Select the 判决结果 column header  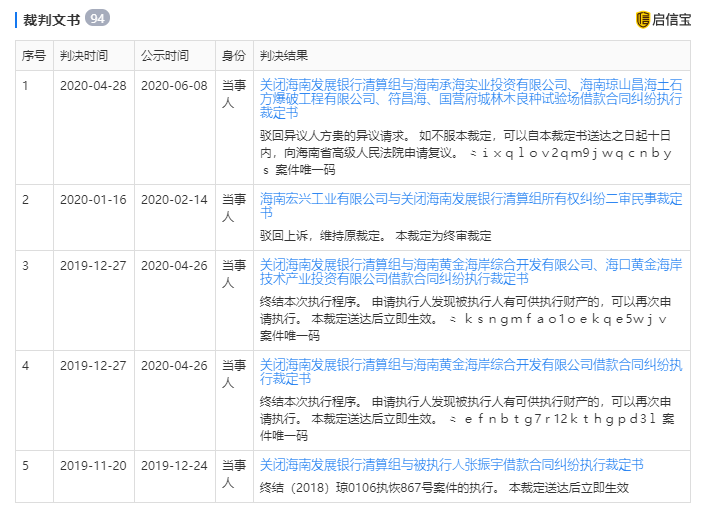point(284,55)
